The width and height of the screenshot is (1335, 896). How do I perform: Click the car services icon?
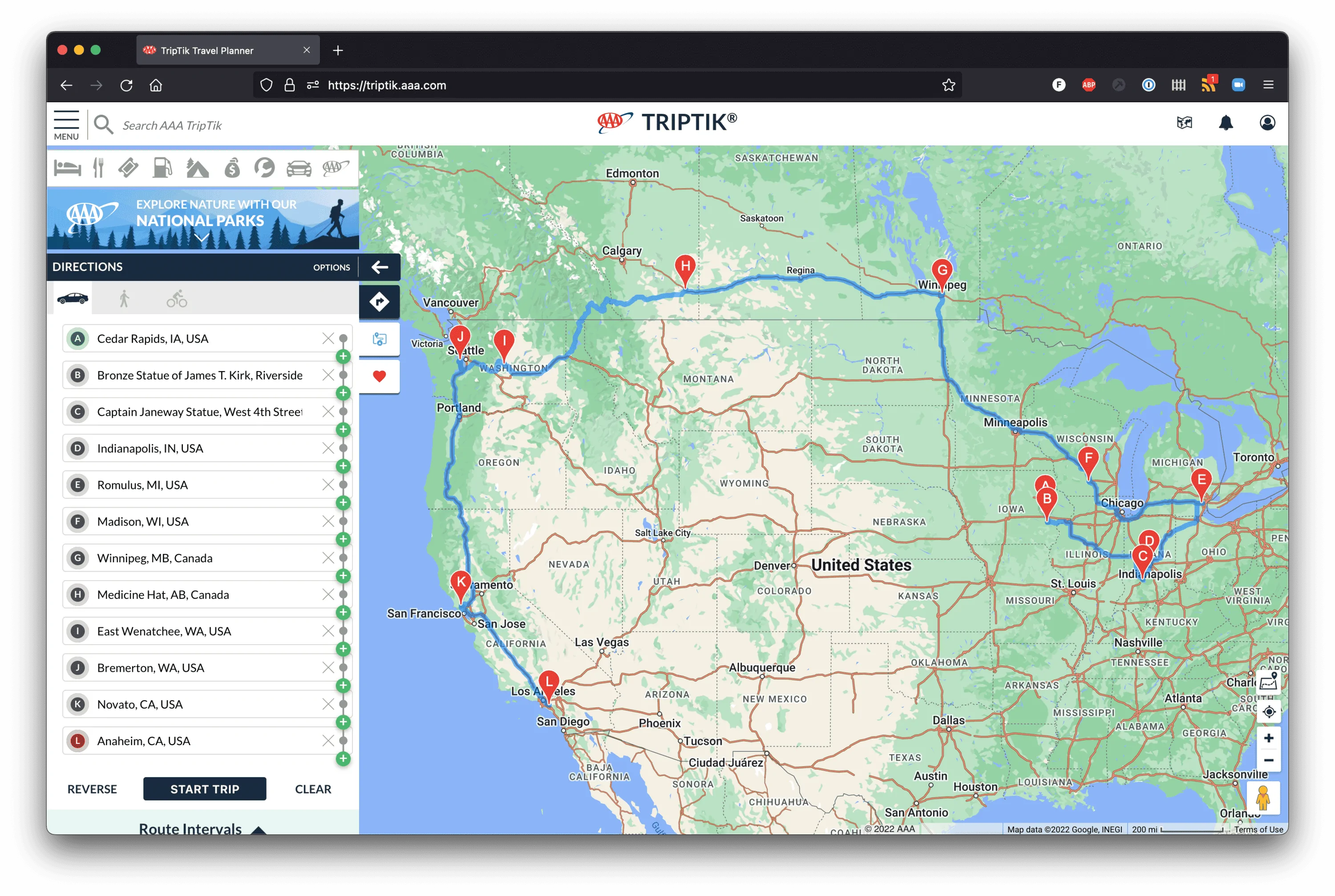coord(299,168)
